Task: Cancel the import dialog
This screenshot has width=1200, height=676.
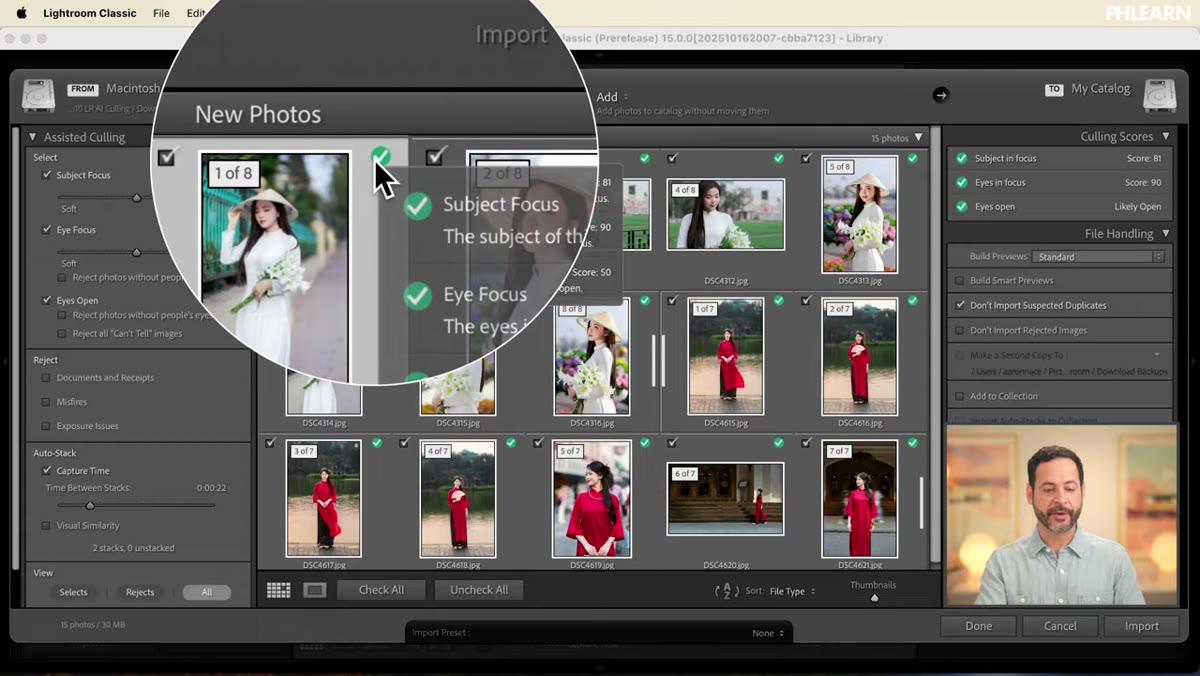Action: click(x=1060, y=626)
